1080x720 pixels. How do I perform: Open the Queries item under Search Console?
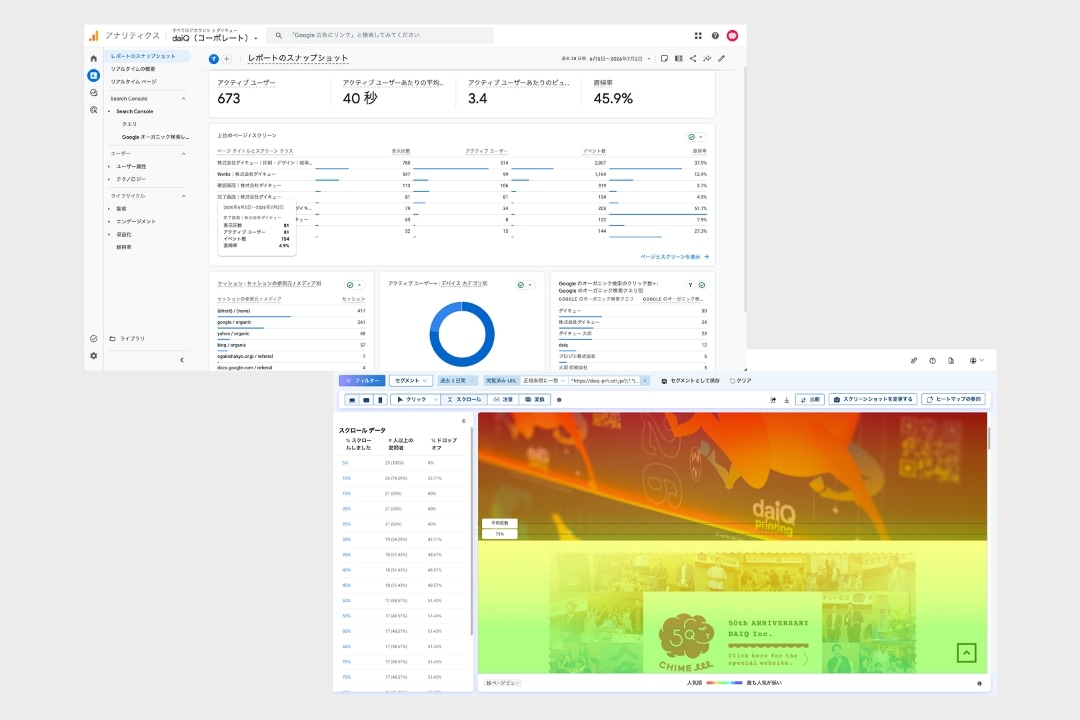129,124
